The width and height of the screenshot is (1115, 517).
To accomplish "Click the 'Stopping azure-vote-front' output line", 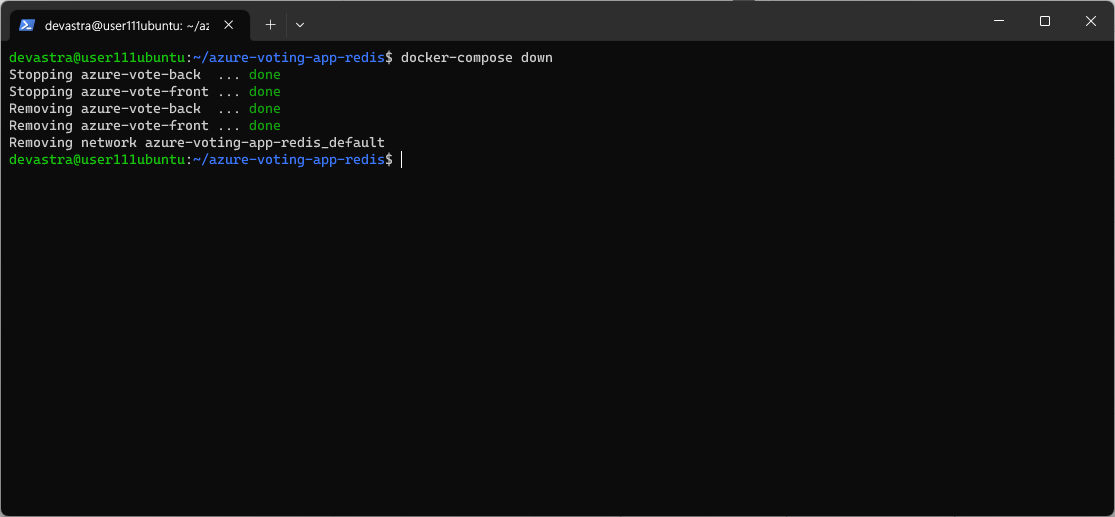I will (145, 92).
